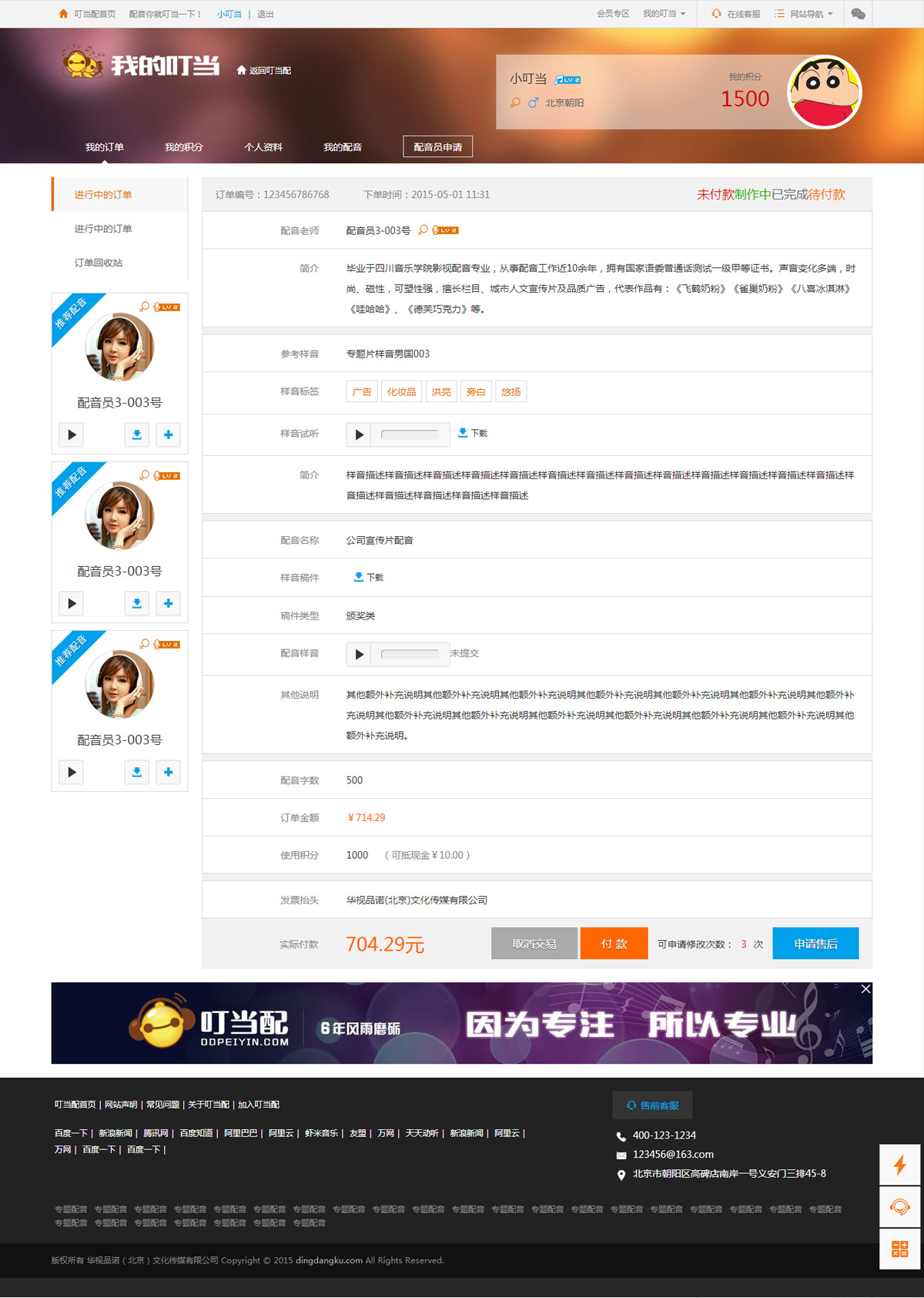Image resolution: width=924 pixels, height=1298 pixels.
Task: Click the 我的叮当 logo mascot
Action: [83, 62]
